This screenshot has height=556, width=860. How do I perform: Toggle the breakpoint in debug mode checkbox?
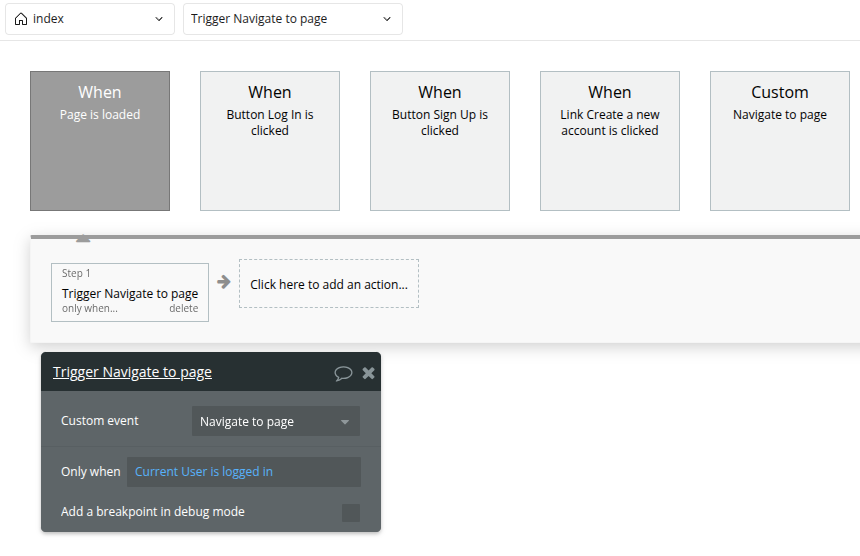tap(351, 513)
